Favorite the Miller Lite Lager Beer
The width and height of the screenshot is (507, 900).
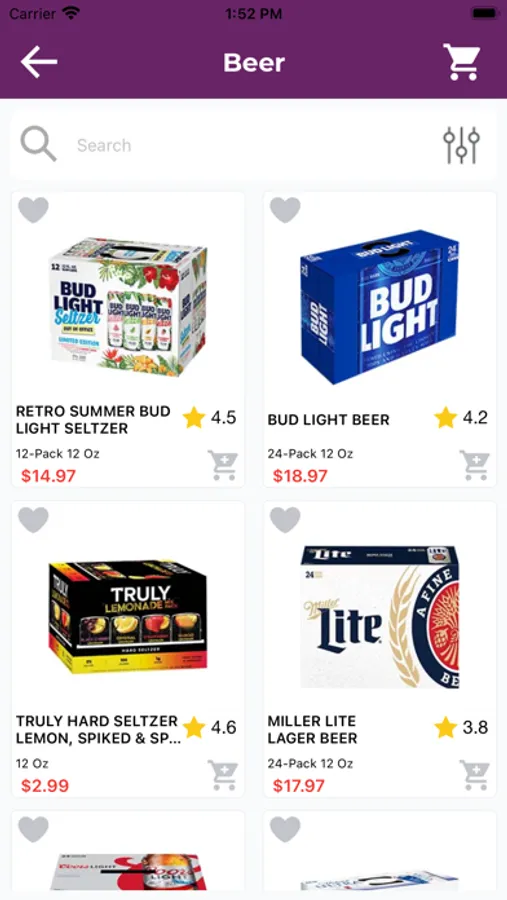click(x=285, y=520)
